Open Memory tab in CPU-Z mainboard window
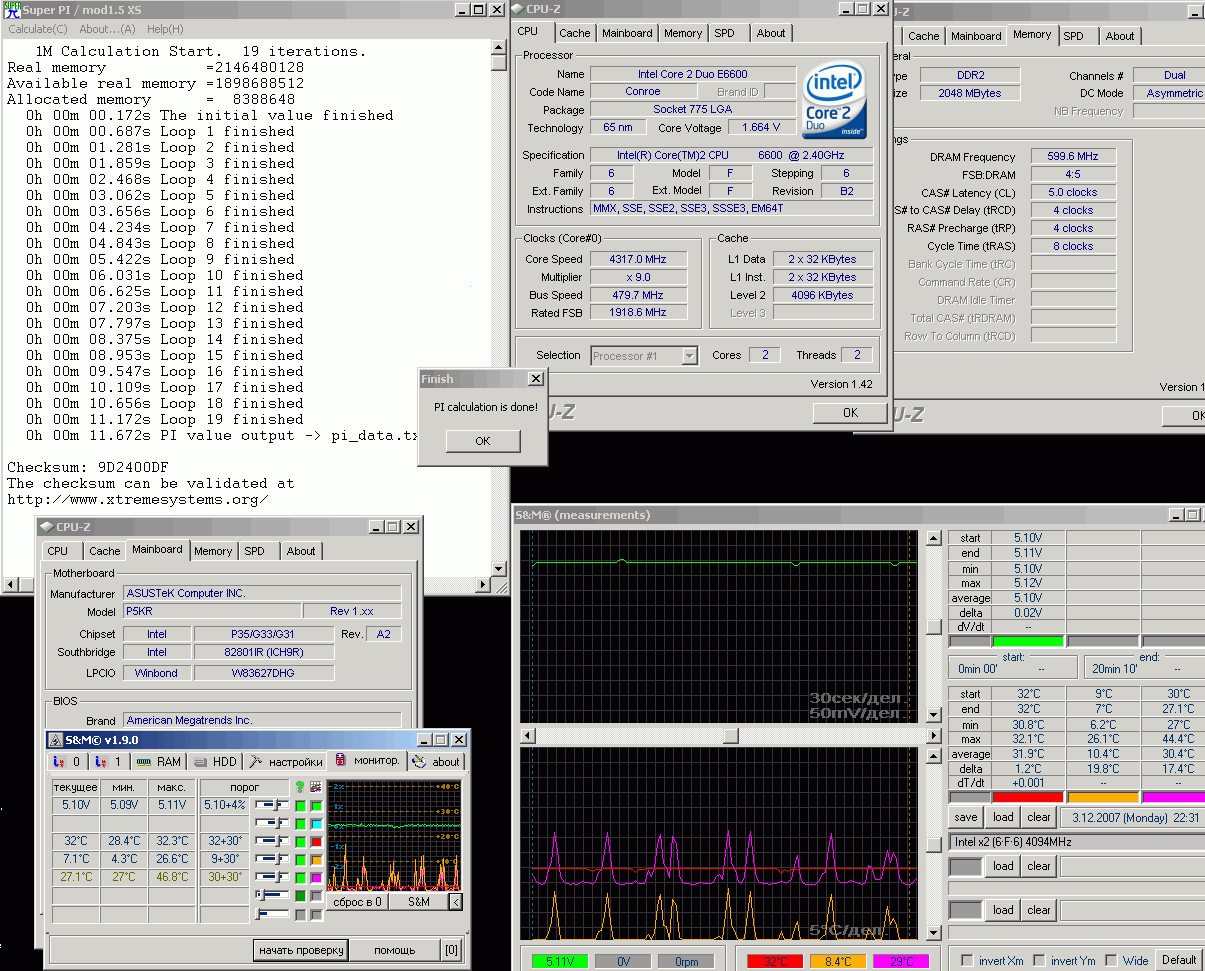This screenshot has width=1205, height=971. pos(213,551)
